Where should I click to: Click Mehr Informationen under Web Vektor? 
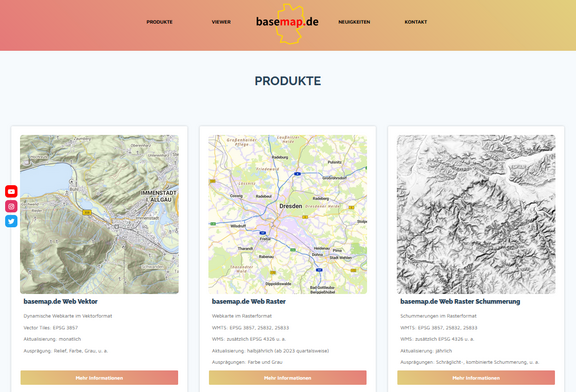99,378
